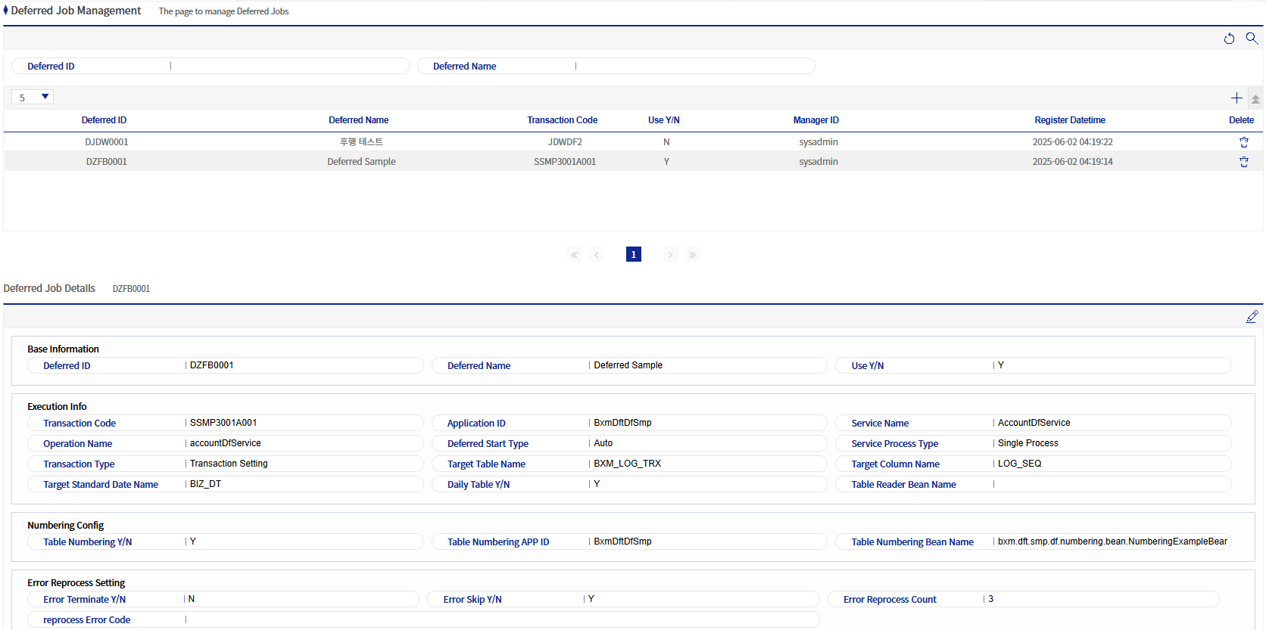Refresh the deferred job list
1266x630 pixels.
(x=1229, y=38)
